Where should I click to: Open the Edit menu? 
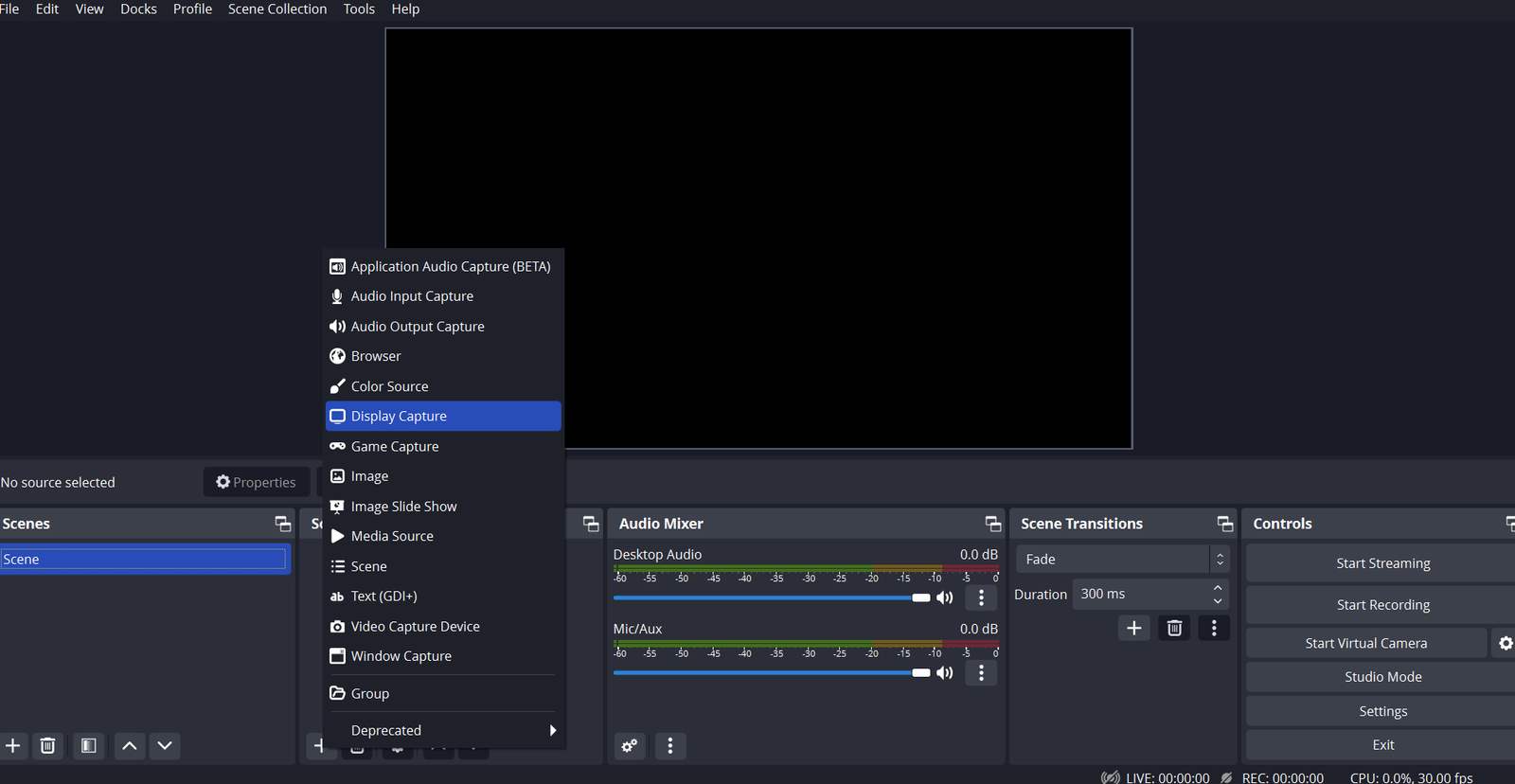click(47, 9)
